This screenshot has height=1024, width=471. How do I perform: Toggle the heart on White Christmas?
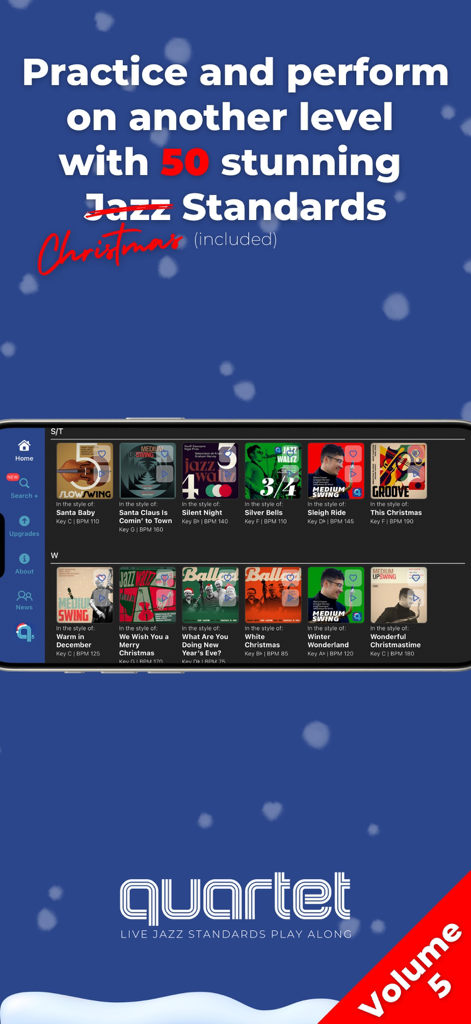tap(290, 578)
